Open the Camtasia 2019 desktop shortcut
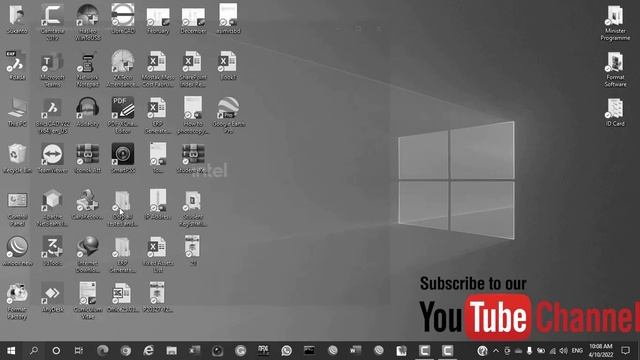Viewport: 640px width, 360px height. [52, 22]
